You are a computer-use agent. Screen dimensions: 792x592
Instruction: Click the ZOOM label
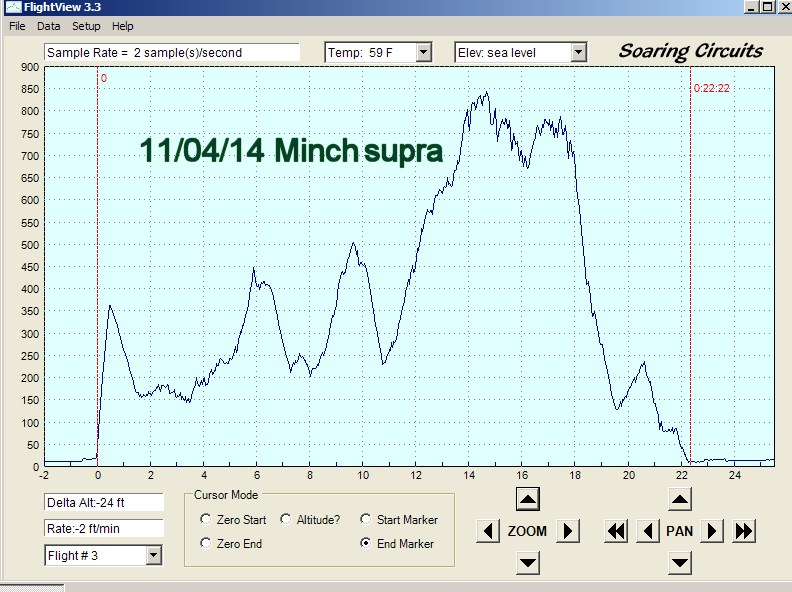527,531
